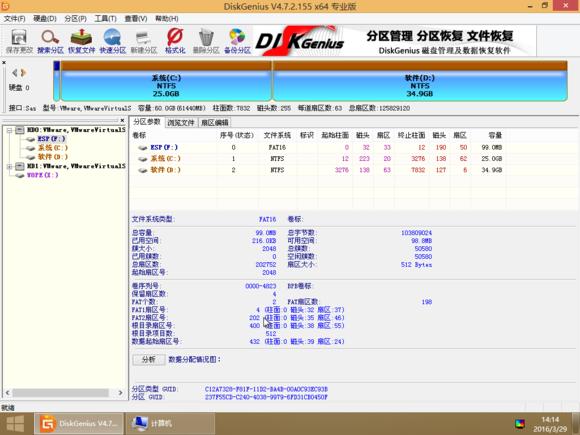Click the DiskGenius logo banner
580x435 pixels.
395,41
